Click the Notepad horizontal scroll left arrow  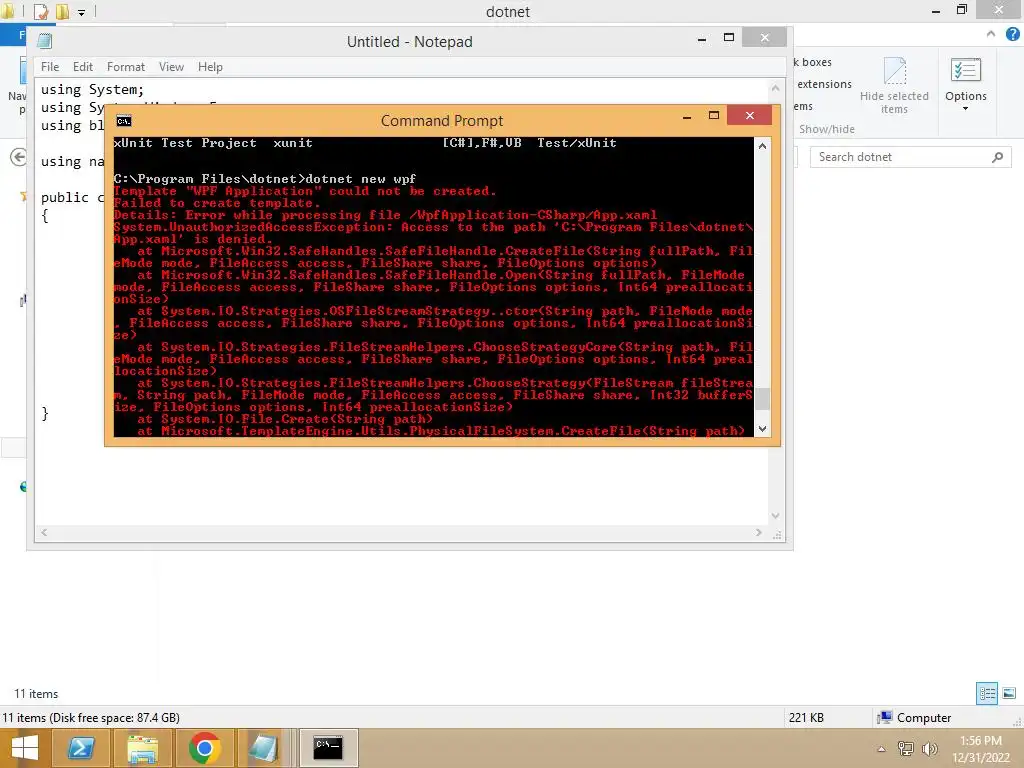pyautogui.click(x=44, y=532)
